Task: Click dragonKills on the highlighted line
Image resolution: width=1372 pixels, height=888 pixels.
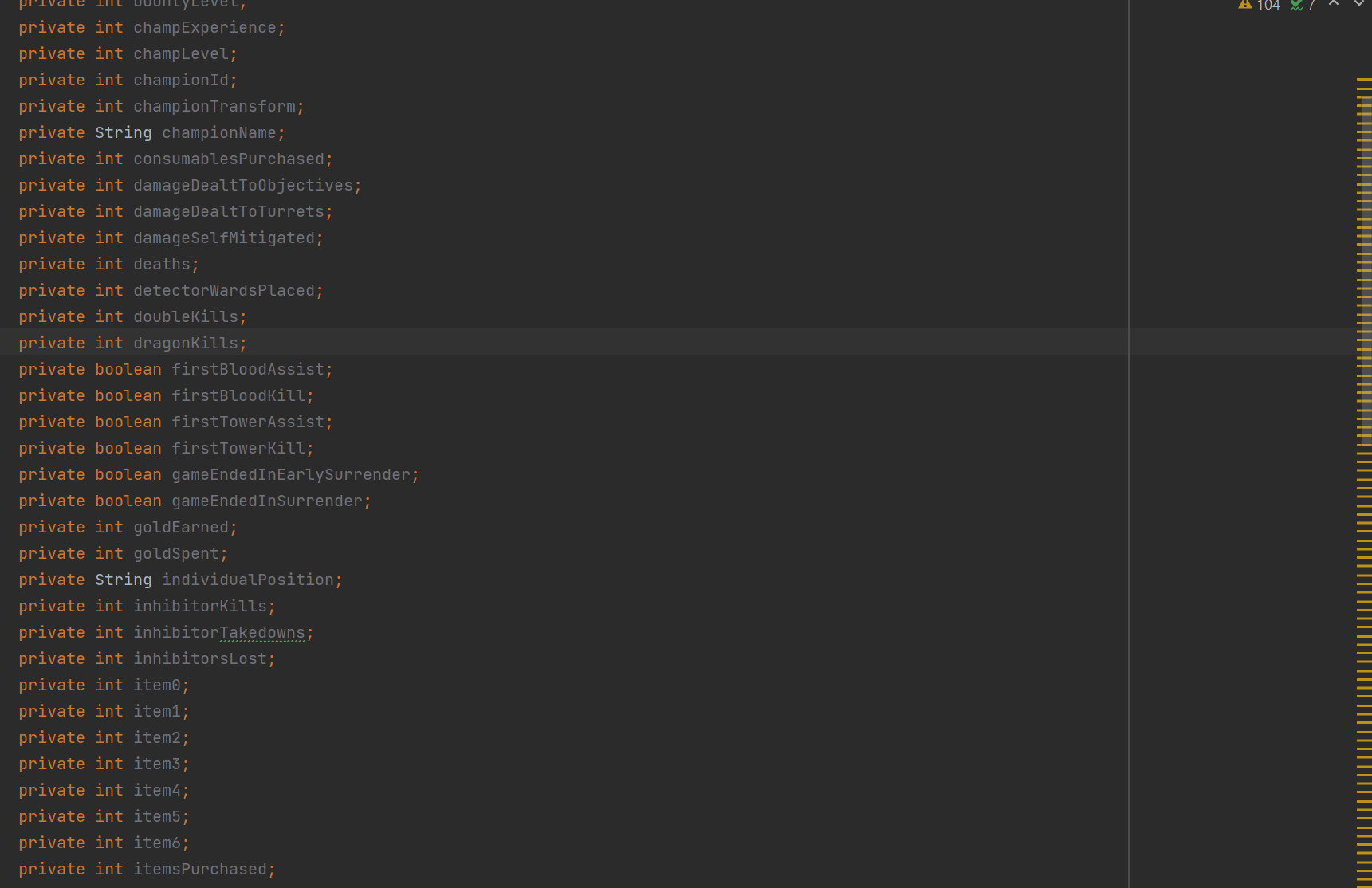Action: click(186, 344)
